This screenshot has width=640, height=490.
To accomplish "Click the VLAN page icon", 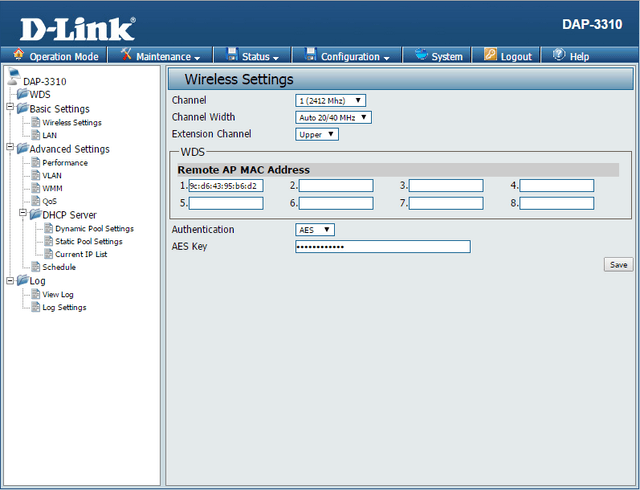I will click(36, 175).
